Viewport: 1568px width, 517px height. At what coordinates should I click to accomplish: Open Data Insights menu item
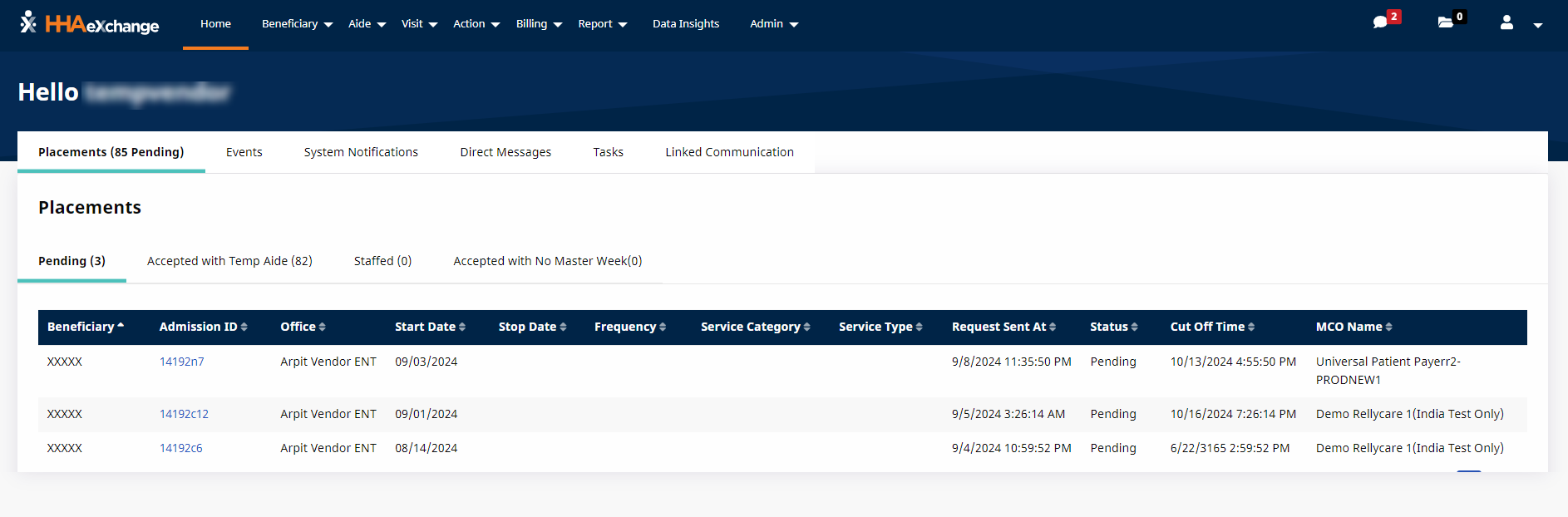tap(686, 24)
